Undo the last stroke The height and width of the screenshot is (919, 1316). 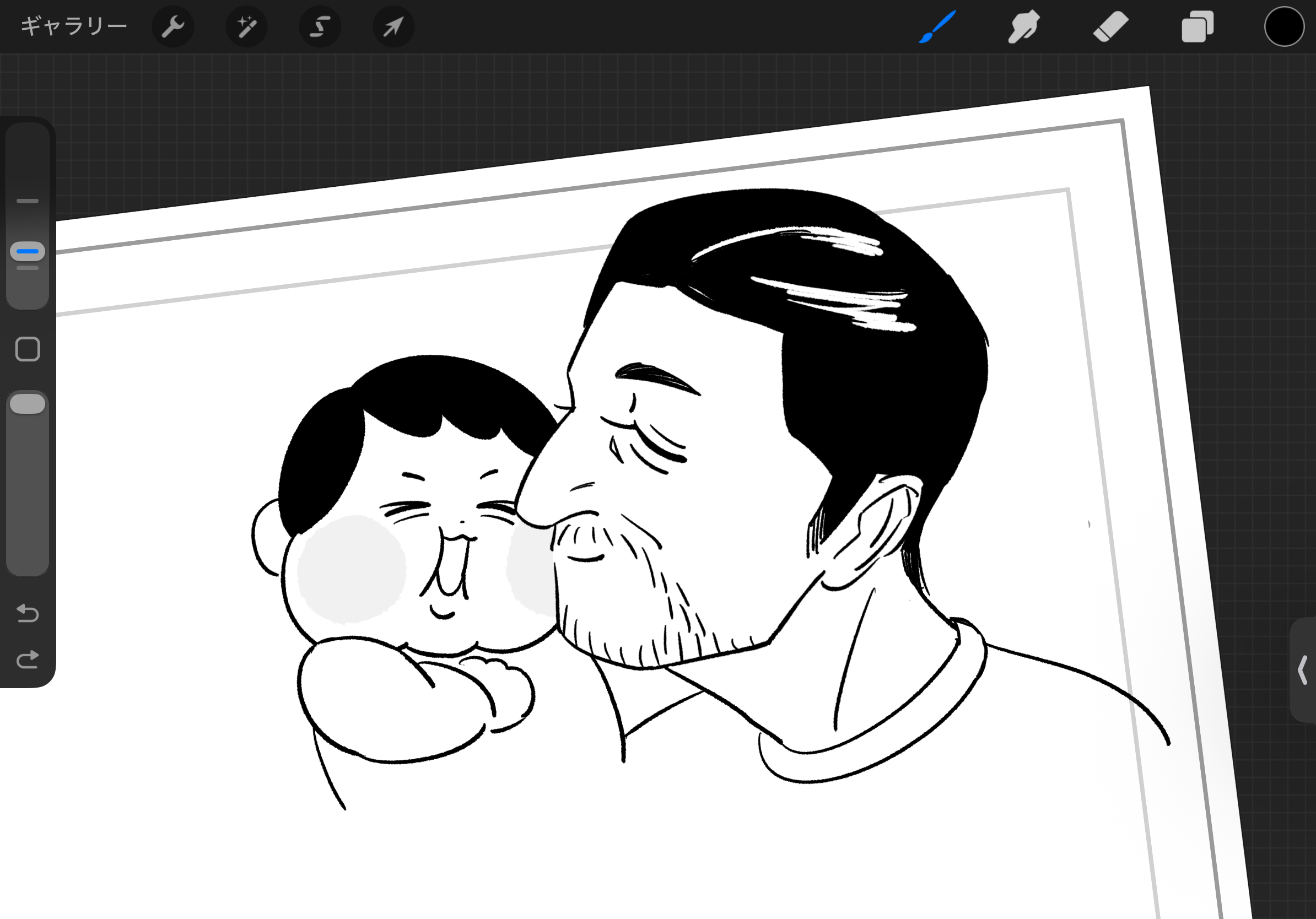point(28,613)
